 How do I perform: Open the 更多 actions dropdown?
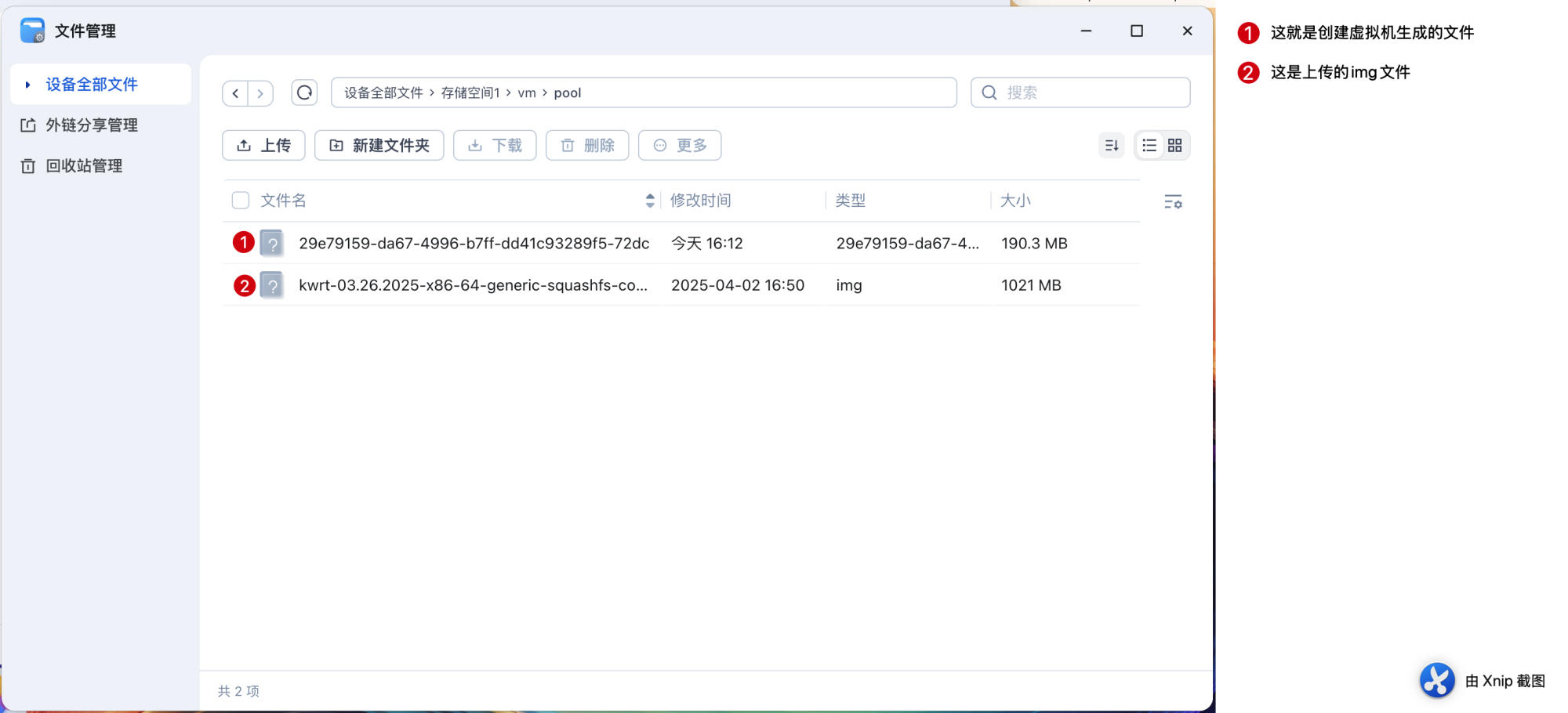(680, 146)
